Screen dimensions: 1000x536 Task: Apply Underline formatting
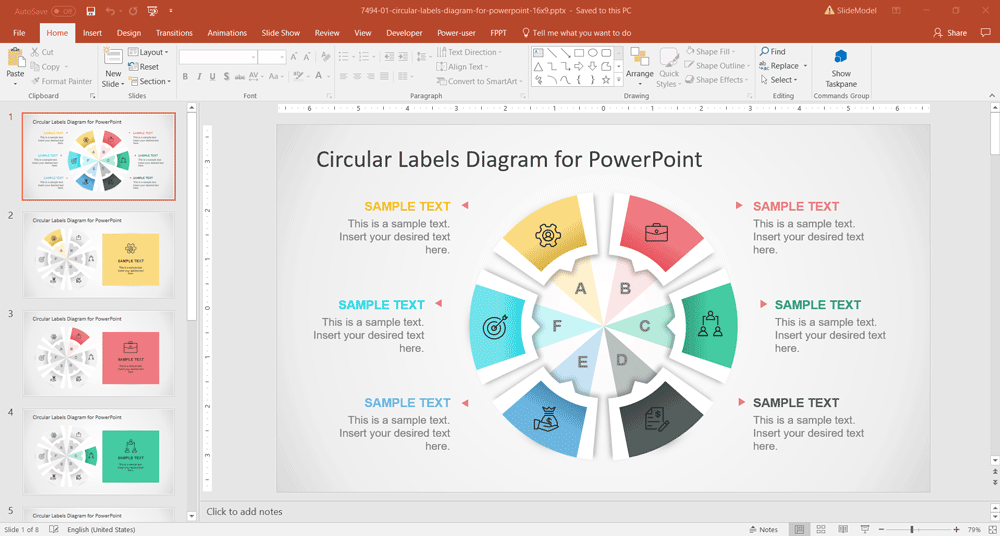pyautogui.click(x=213, y=77)
